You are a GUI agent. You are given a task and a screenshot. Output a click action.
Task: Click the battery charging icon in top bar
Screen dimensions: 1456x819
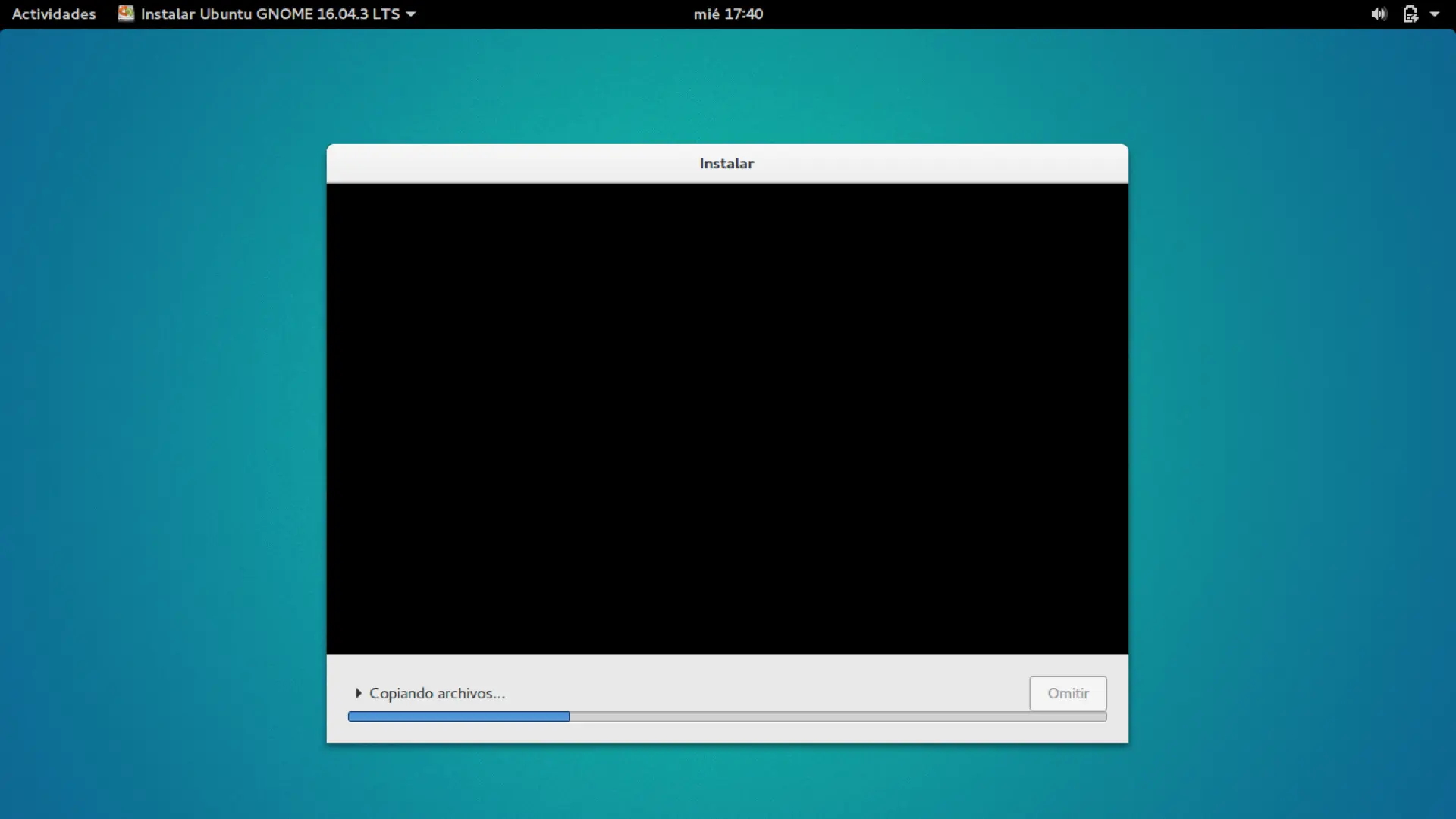(x=1412, y=14)
